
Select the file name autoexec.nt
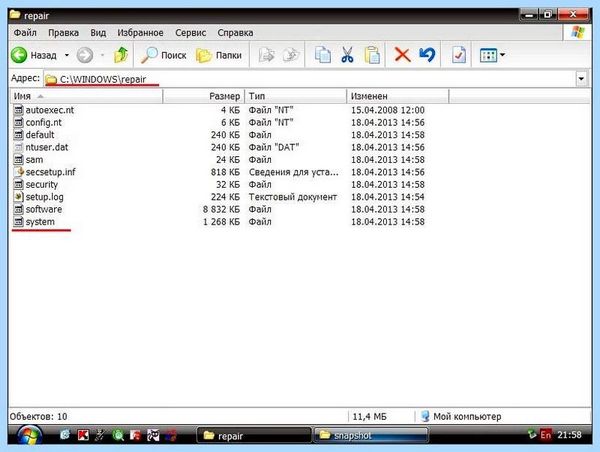pos(50,110)
